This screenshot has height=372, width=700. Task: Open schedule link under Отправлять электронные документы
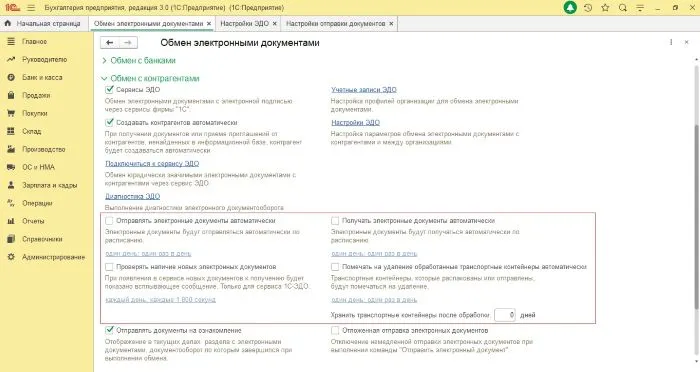[x=148, y=253]
